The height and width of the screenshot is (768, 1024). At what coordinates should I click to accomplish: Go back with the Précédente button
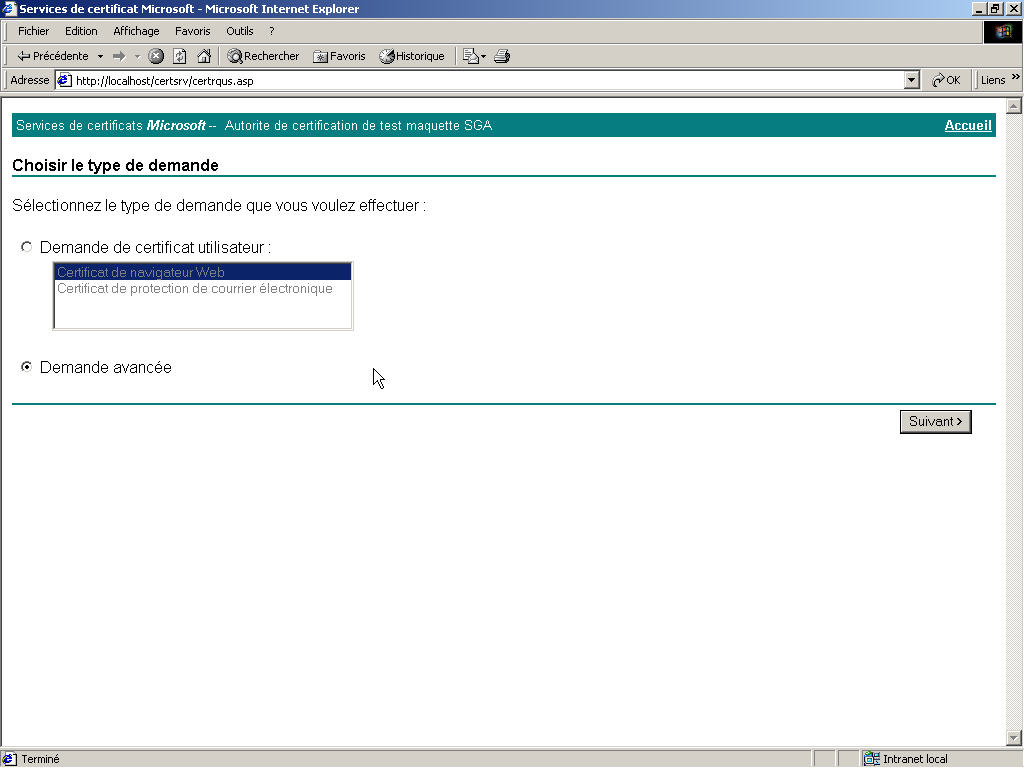click(52, 56)
